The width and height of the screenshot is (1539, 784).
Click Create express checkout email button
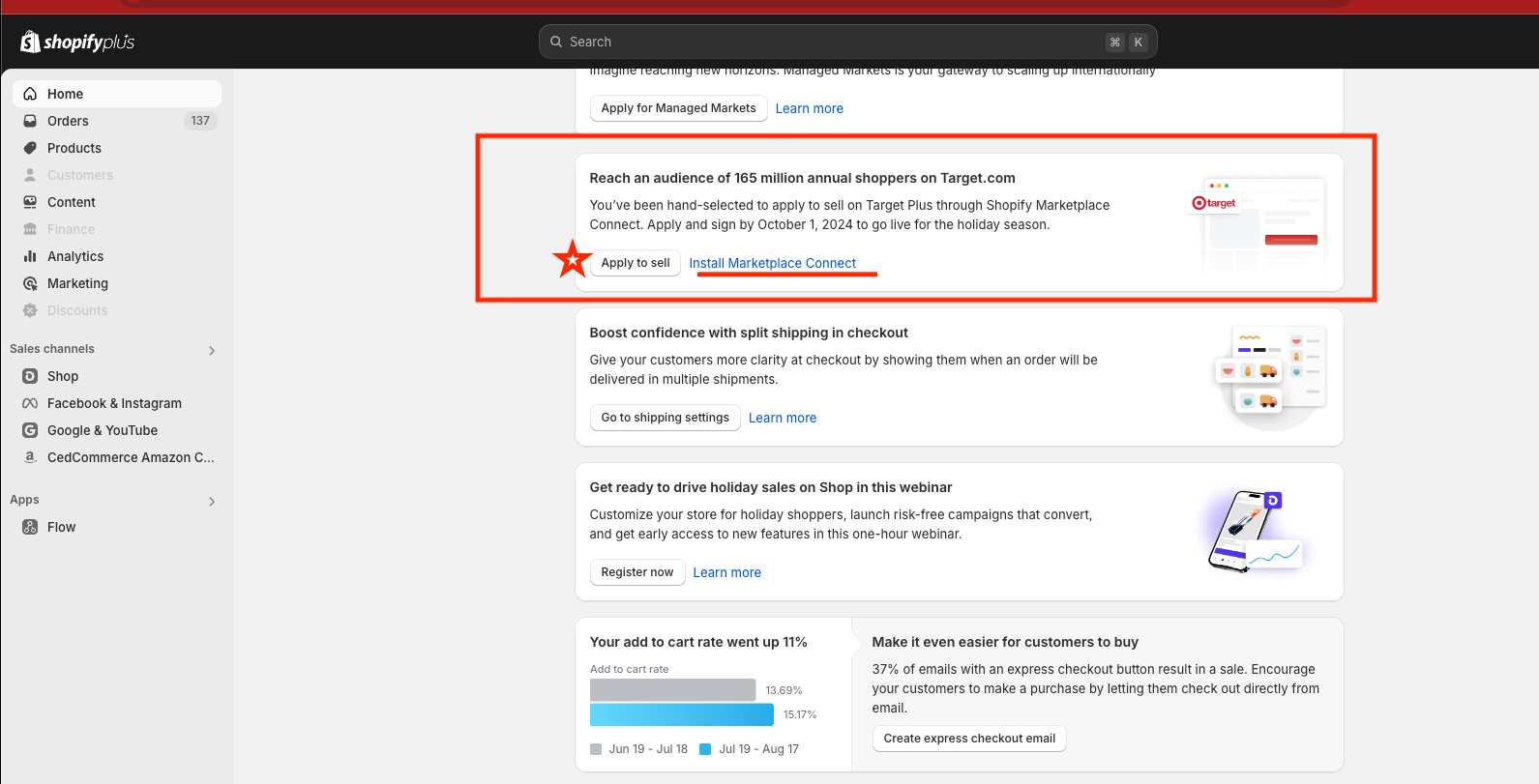[969, 739]
